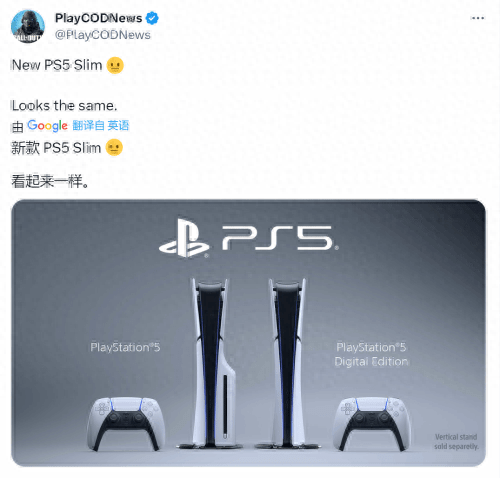Open the three-dot more options menu
This screenshot has height=478, width=500.
click(478, 18)
